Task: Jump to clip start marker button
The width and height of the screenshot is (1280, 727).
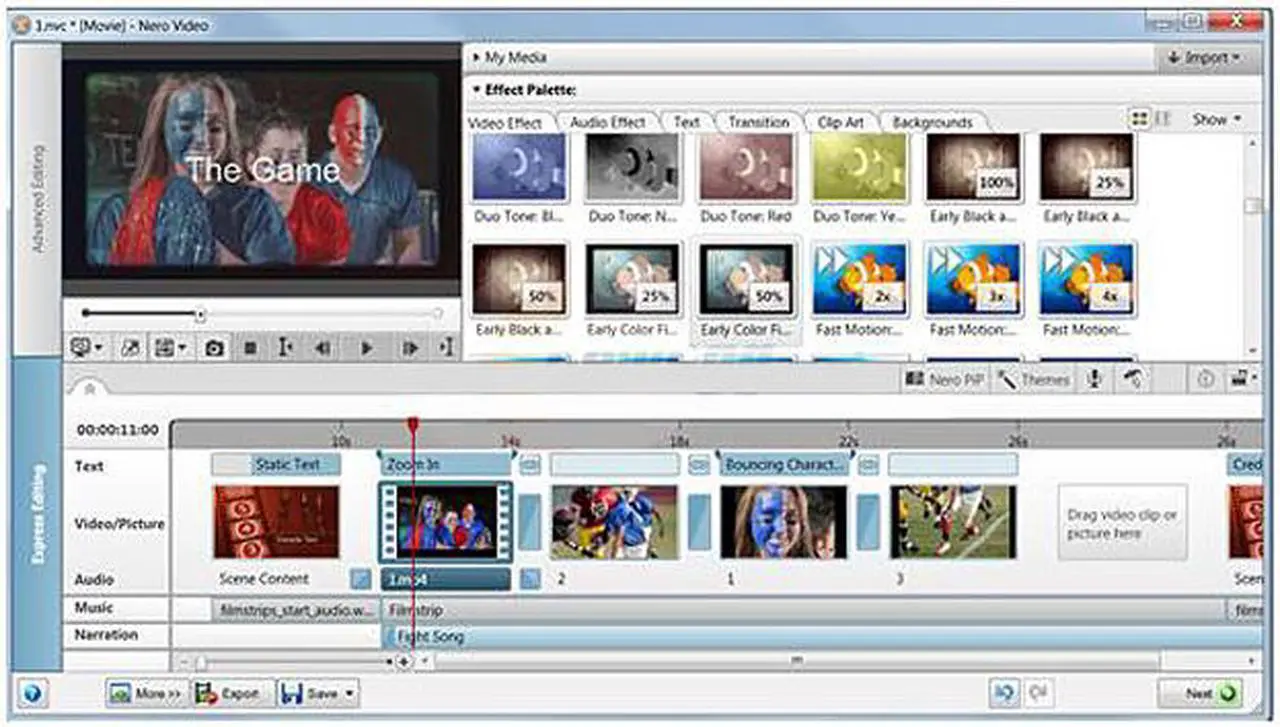Action: click(x=285, y=348)
